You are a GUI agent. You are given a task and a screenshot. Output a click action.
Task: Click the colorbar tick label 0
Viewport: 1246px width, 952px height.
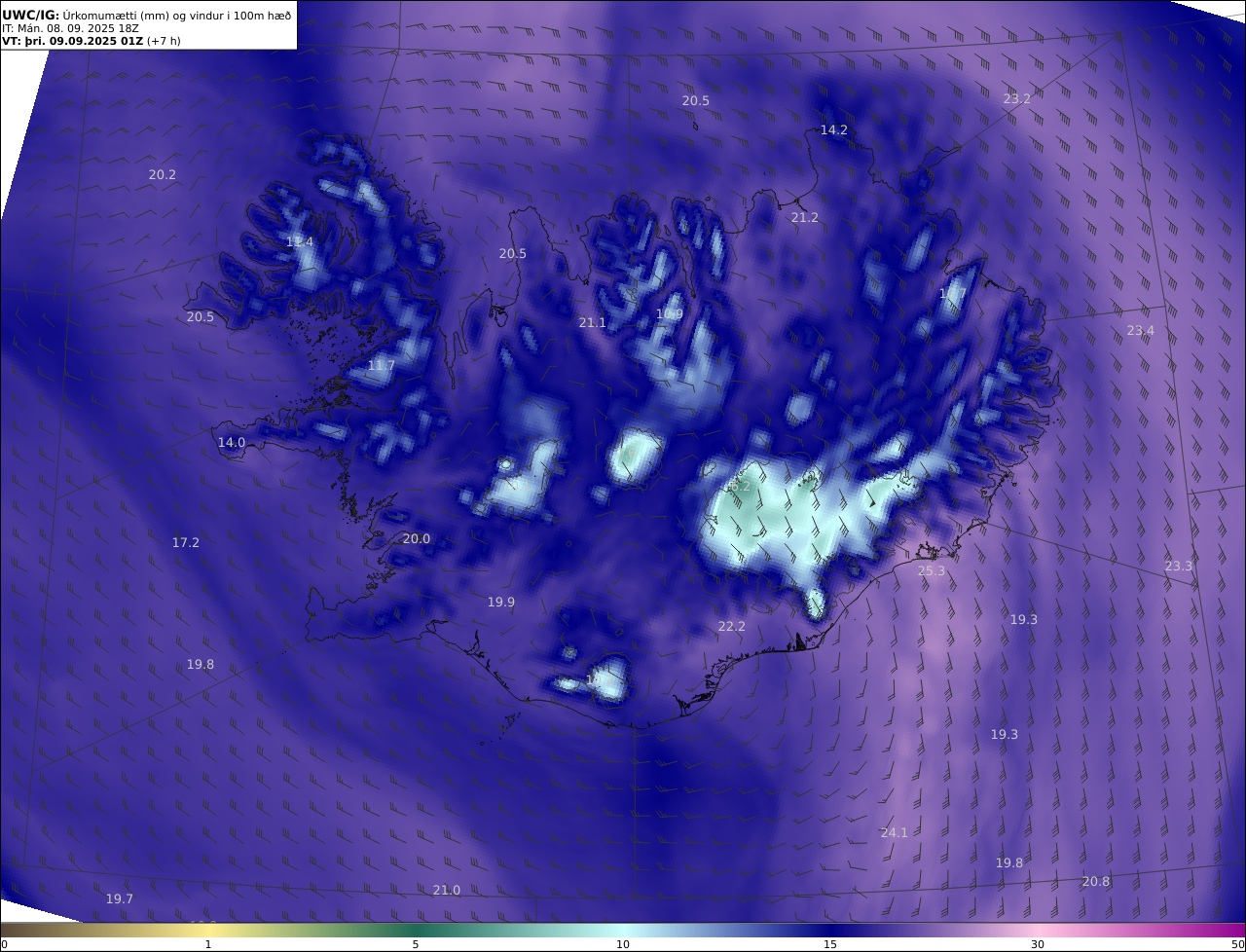(x=4, y=944)
